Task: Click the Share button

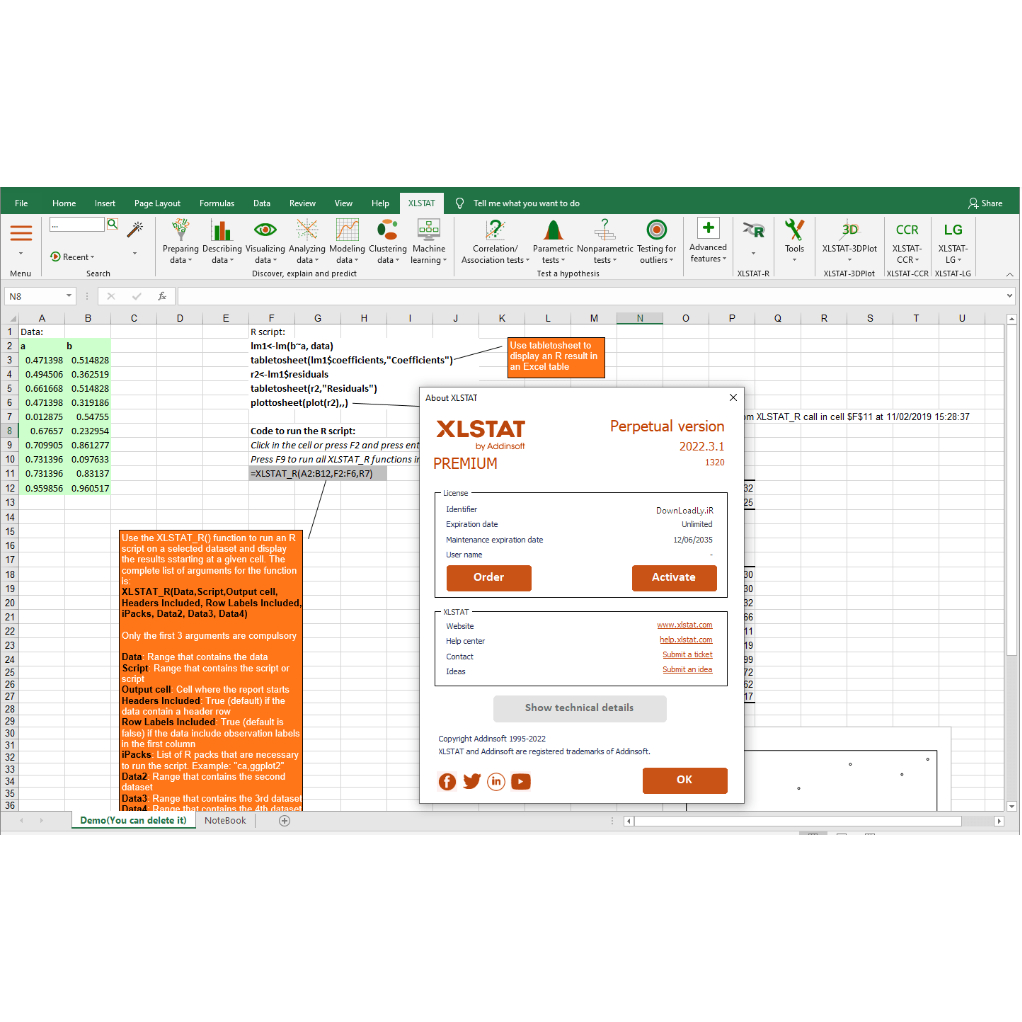Action: tap(985, 203)
